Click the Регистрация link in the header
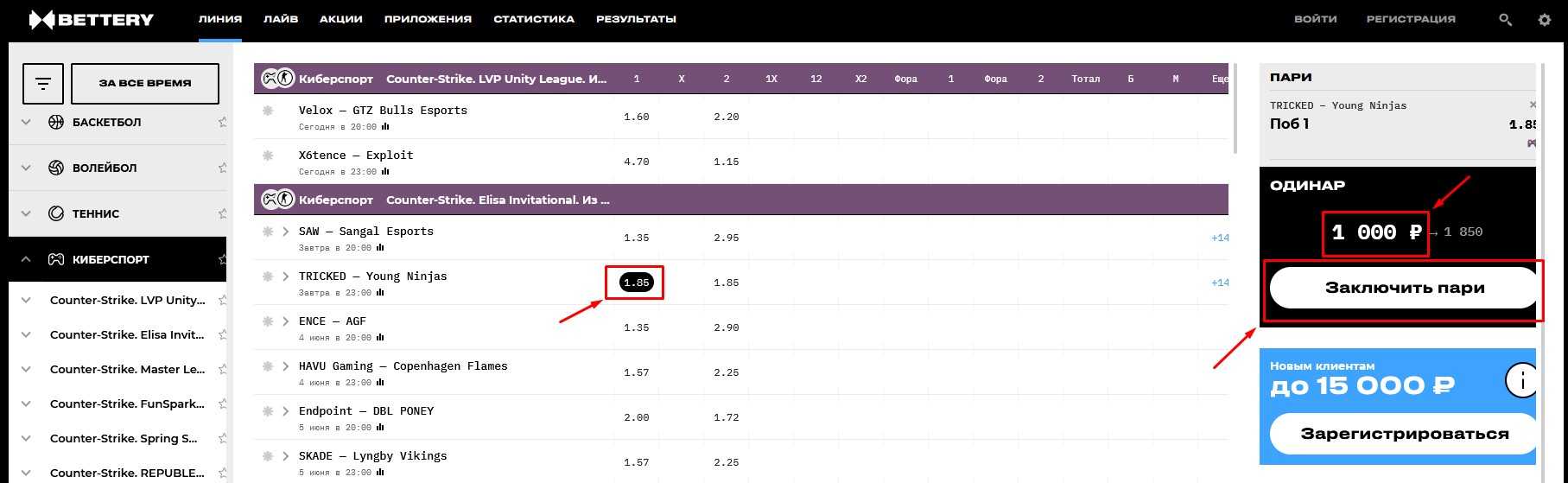1568x483 pixels. [1411, 19]
